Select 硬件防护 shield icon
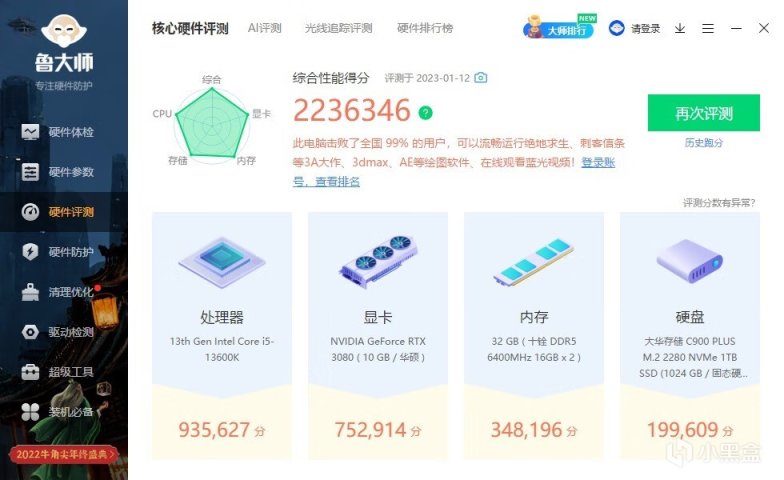 tap(30, 252)
